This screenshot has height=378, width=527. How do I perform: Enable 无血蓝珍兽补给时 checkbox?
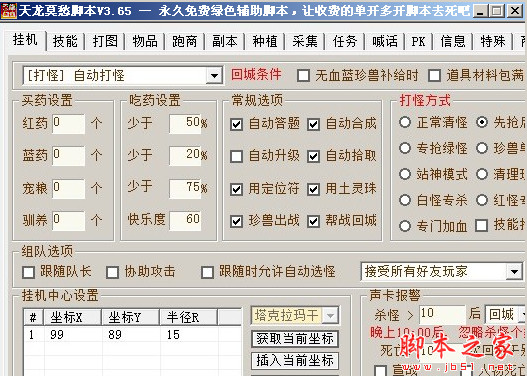(x=303, y=76)
